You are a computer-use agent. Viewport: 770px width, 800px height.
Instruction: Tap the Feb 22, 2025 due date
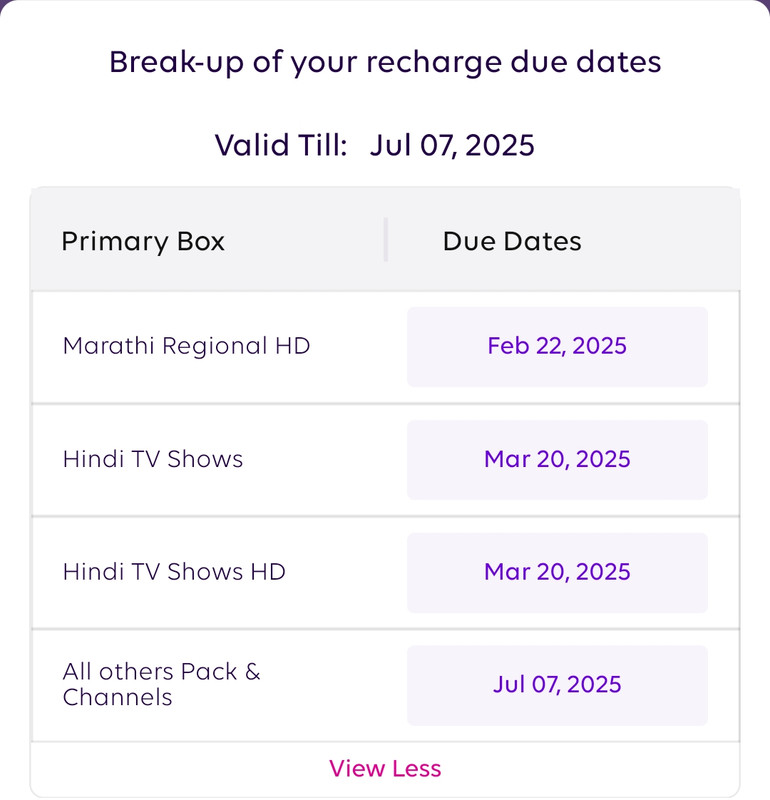(x=557, y=346)
